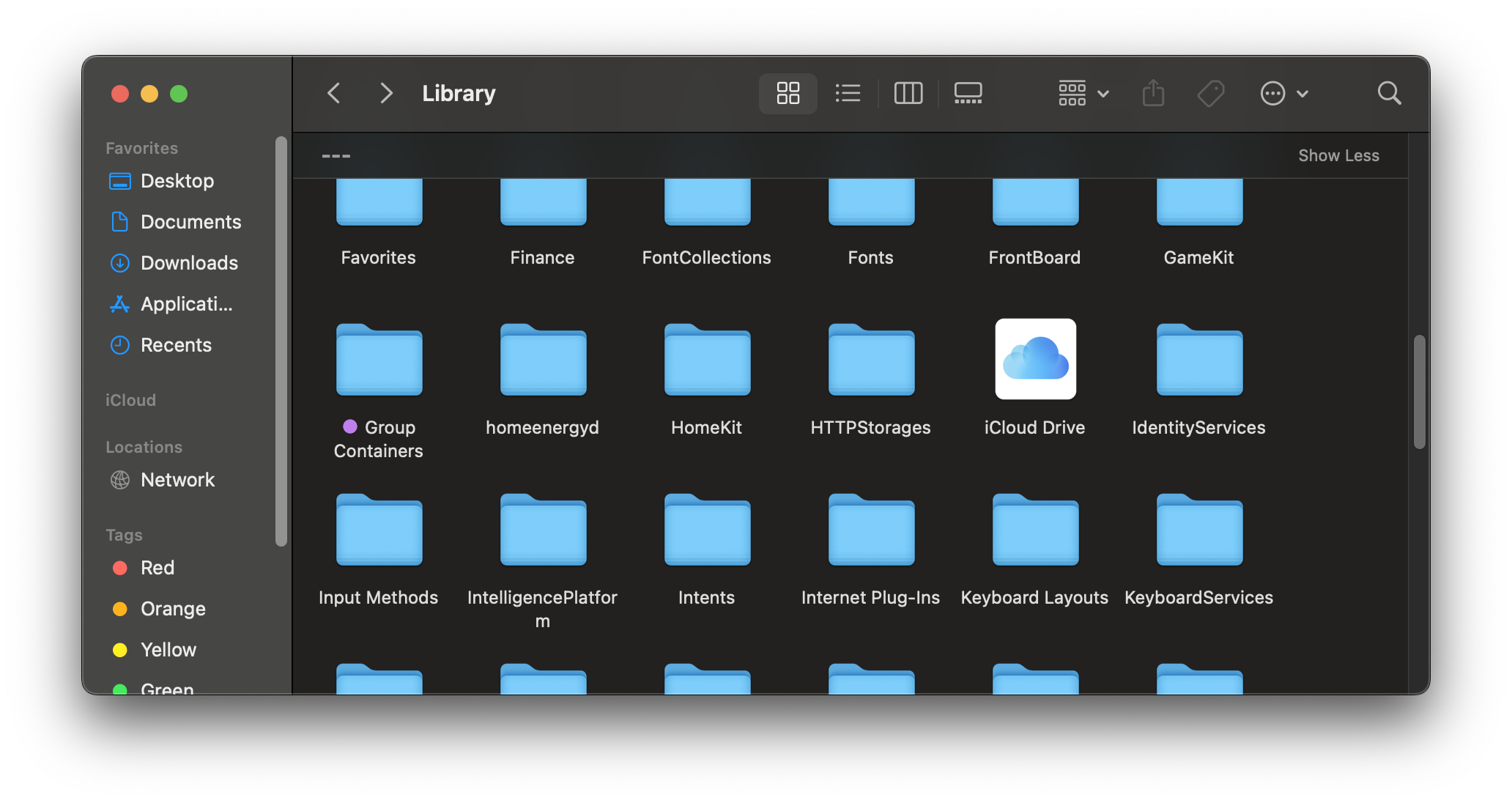Viewport: 1512px width, 803px height.
Task: Open the Action ellipsis menu
Action: pos(1283,93)
